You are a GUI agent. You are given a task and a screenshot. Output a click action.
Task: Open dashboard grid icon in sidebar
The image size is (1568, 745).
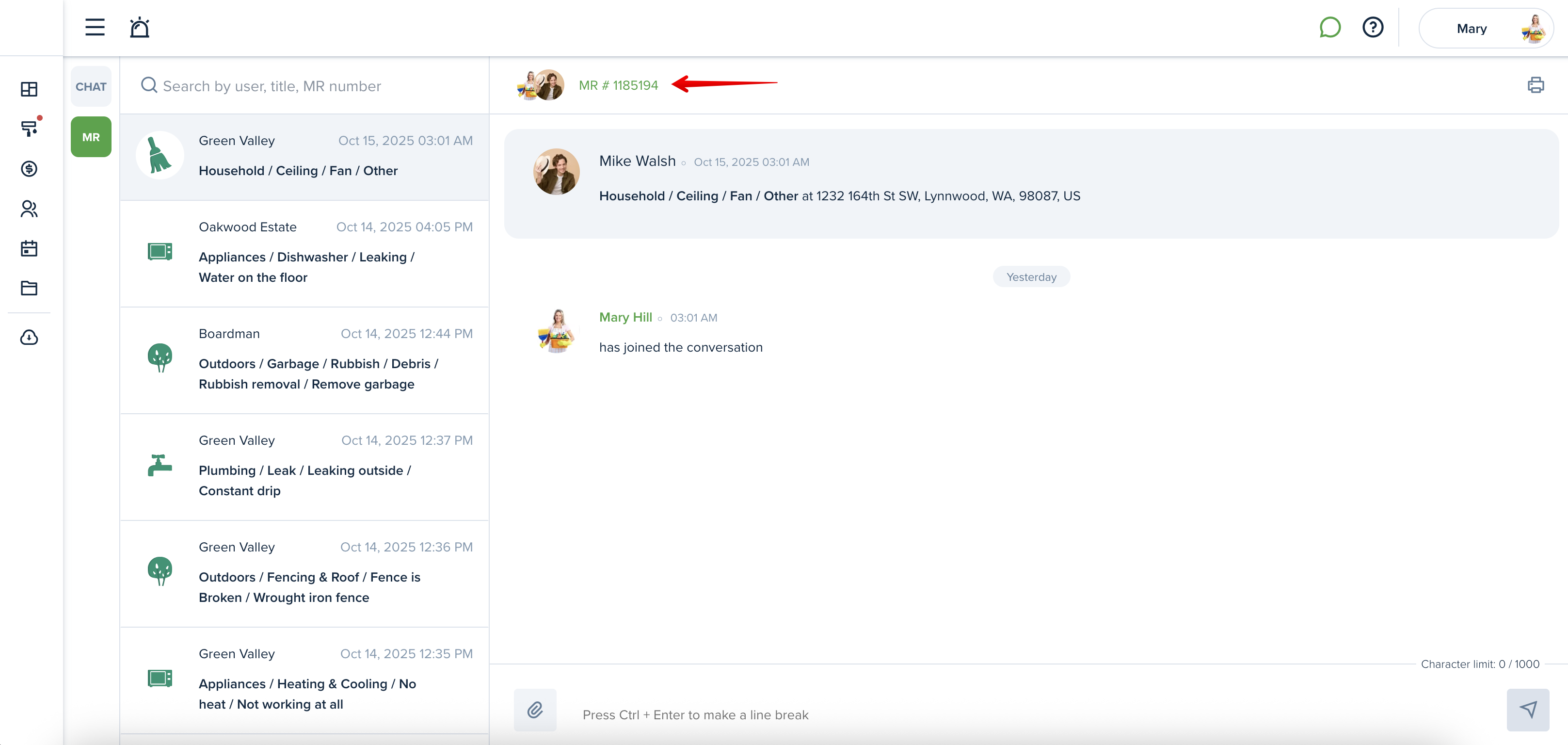pos(29,89)
